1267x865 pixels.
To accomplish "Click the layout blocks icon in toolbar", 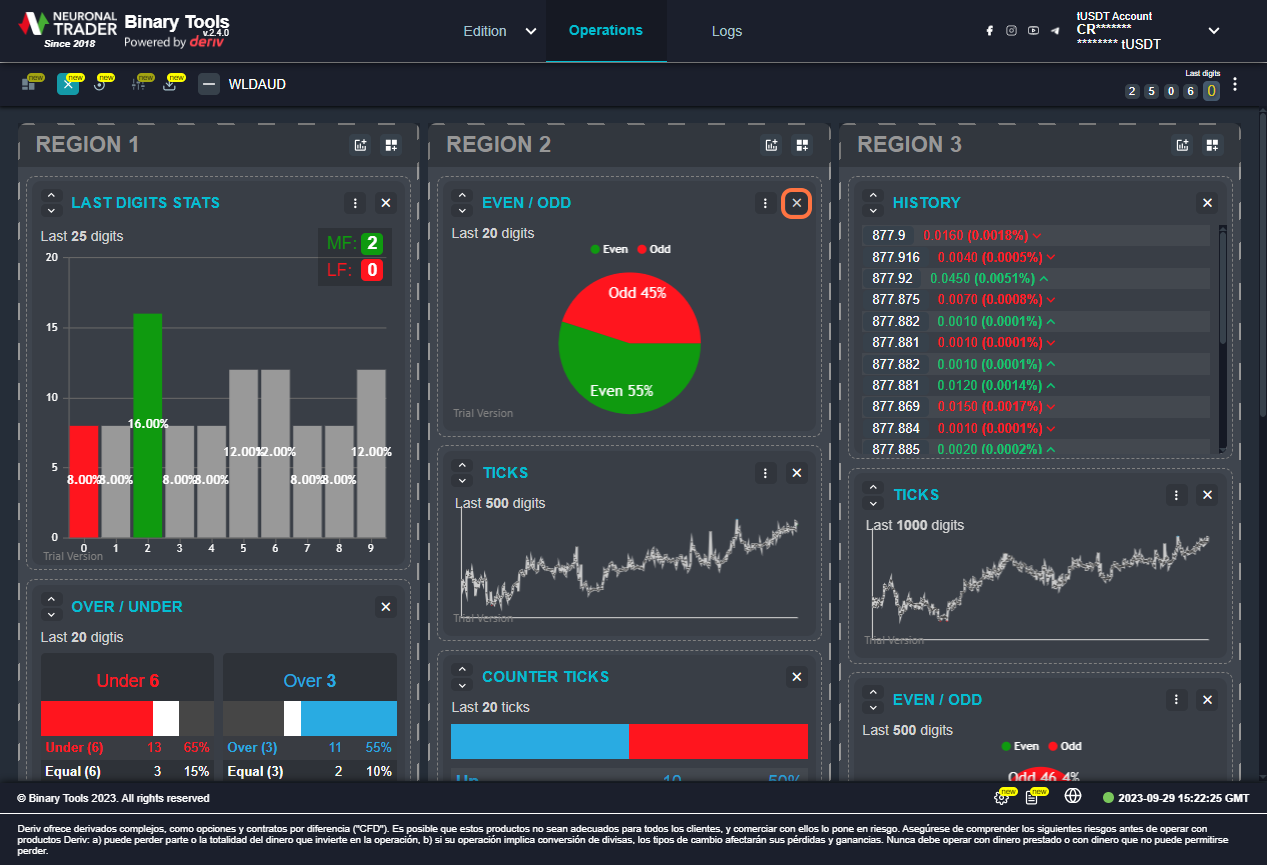I will (x=30, y=85).
